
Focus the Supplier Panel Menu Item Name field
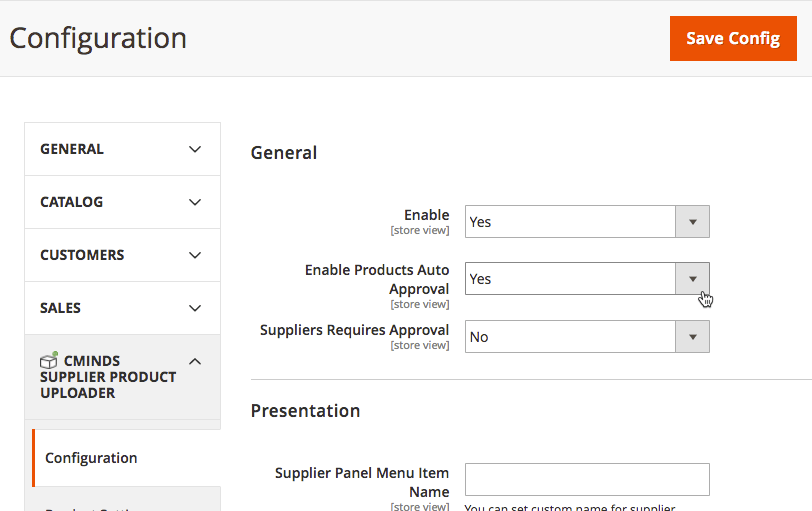tap(587, 479)
